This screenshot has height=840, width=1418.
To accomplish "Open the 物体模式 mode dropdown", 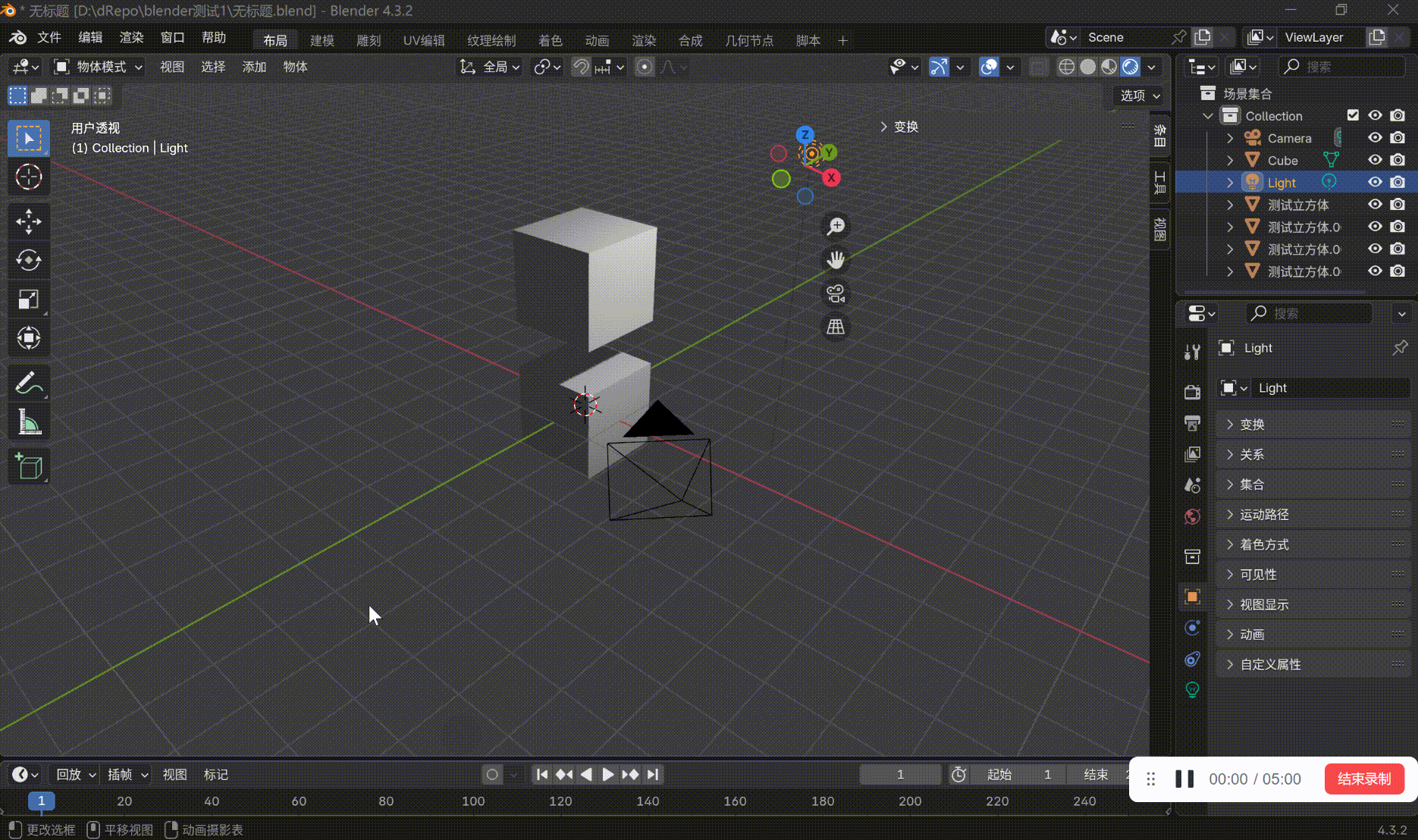I will click(x=98, y=67).
